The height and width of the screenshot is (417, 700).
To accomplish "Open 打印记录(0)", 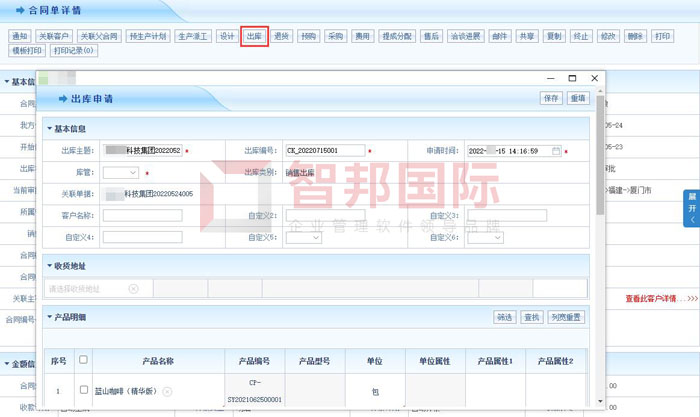I will point(74,50).
